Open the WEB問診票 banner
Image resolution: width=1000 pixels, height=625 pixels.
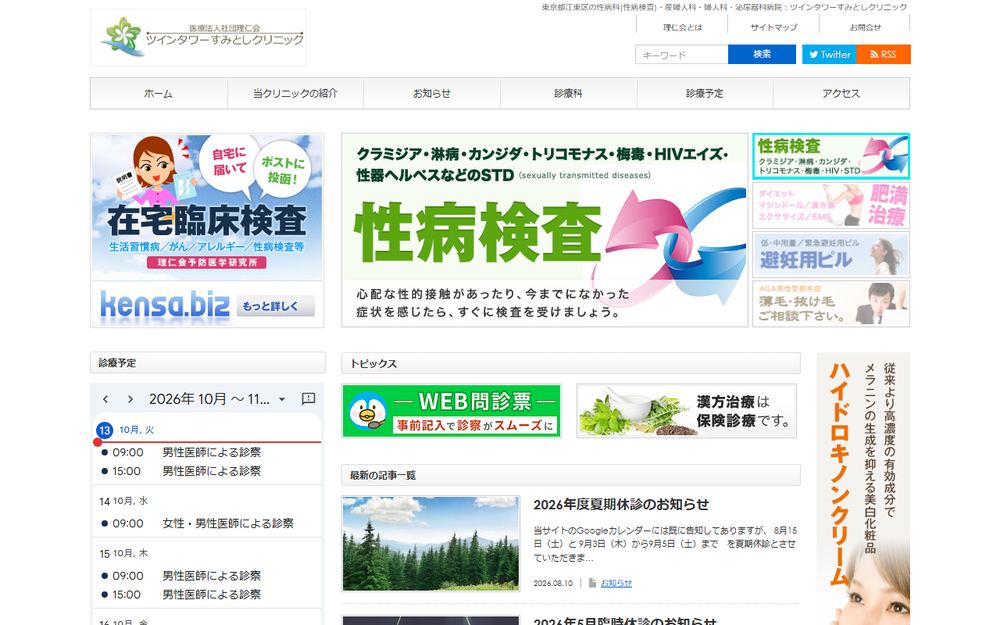click(x=452, y=411)
